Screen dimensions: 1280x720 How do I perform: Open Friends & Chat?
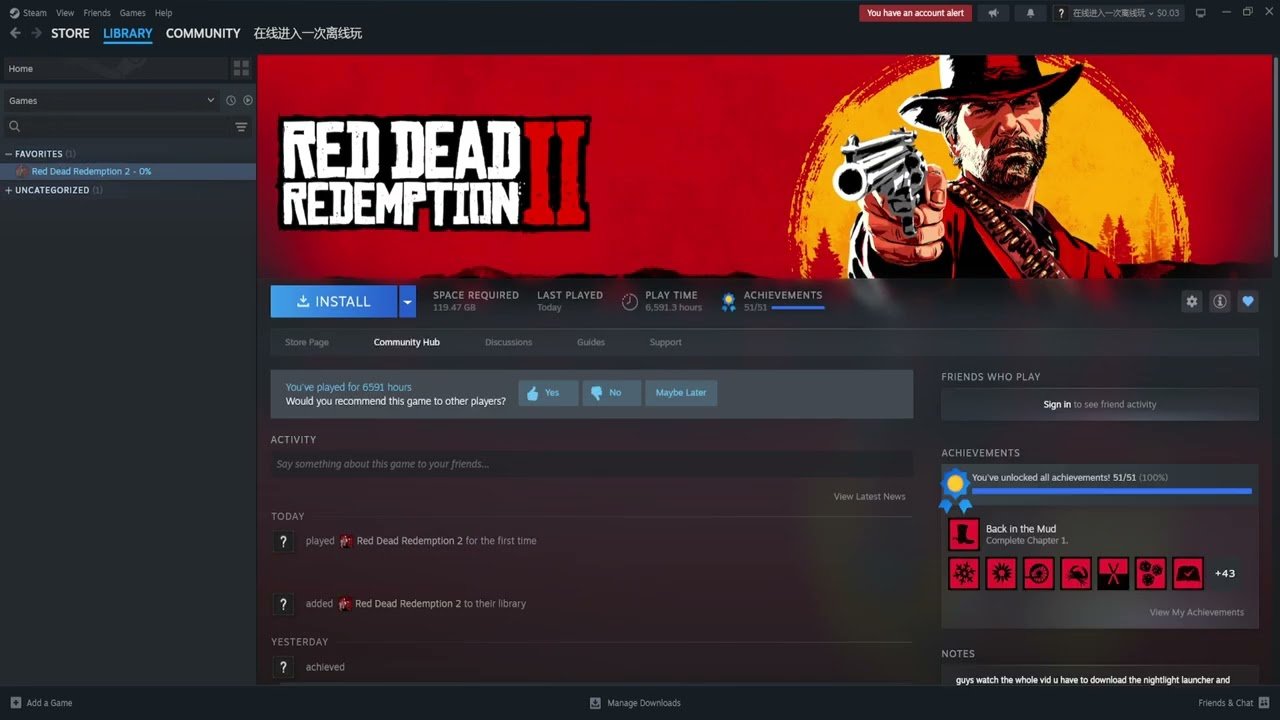[1232, 703]
